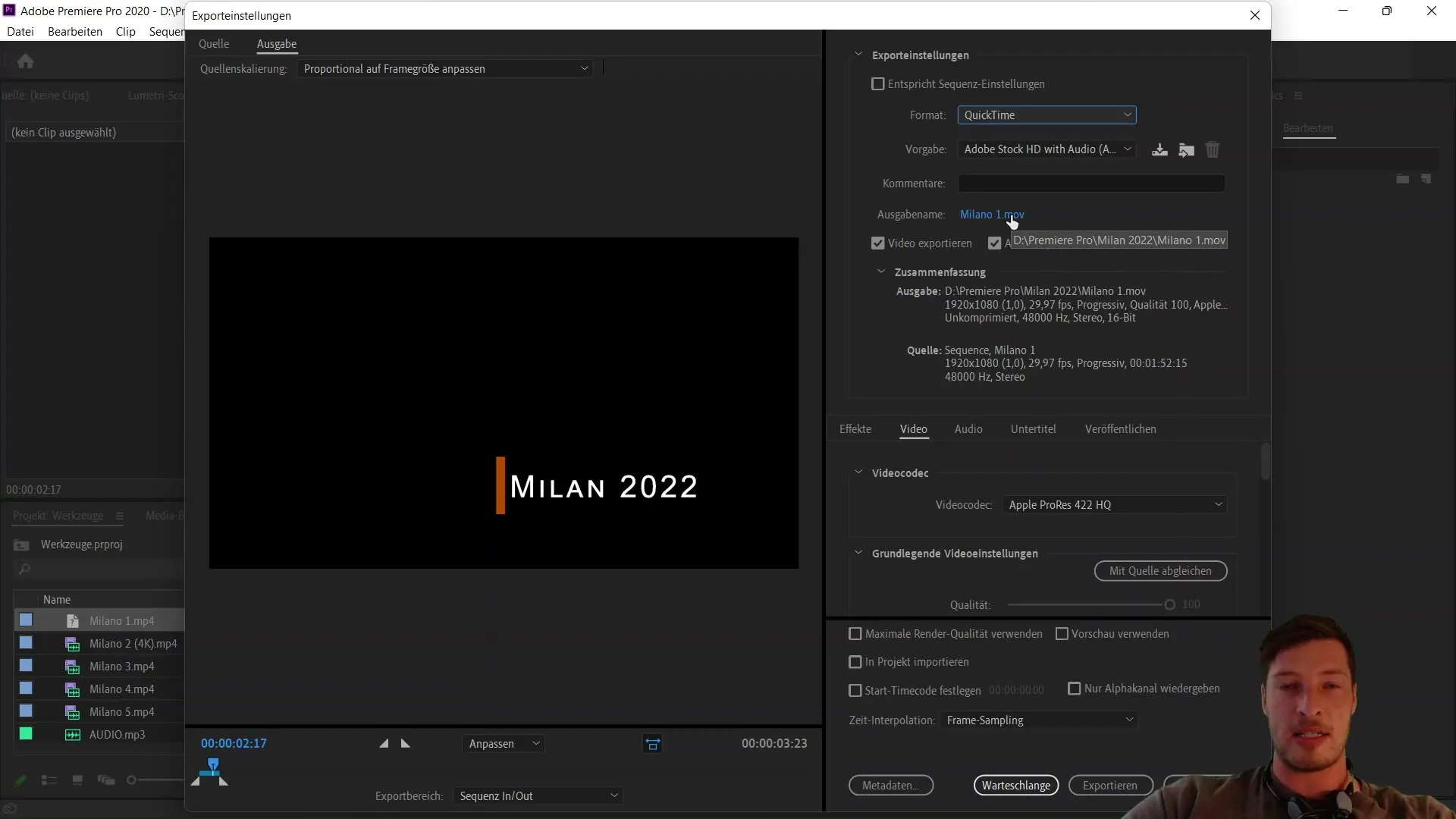This screenshot has height=819, width=1456.
Task: Open the Untertitel tab
Action: [1033, 429]
